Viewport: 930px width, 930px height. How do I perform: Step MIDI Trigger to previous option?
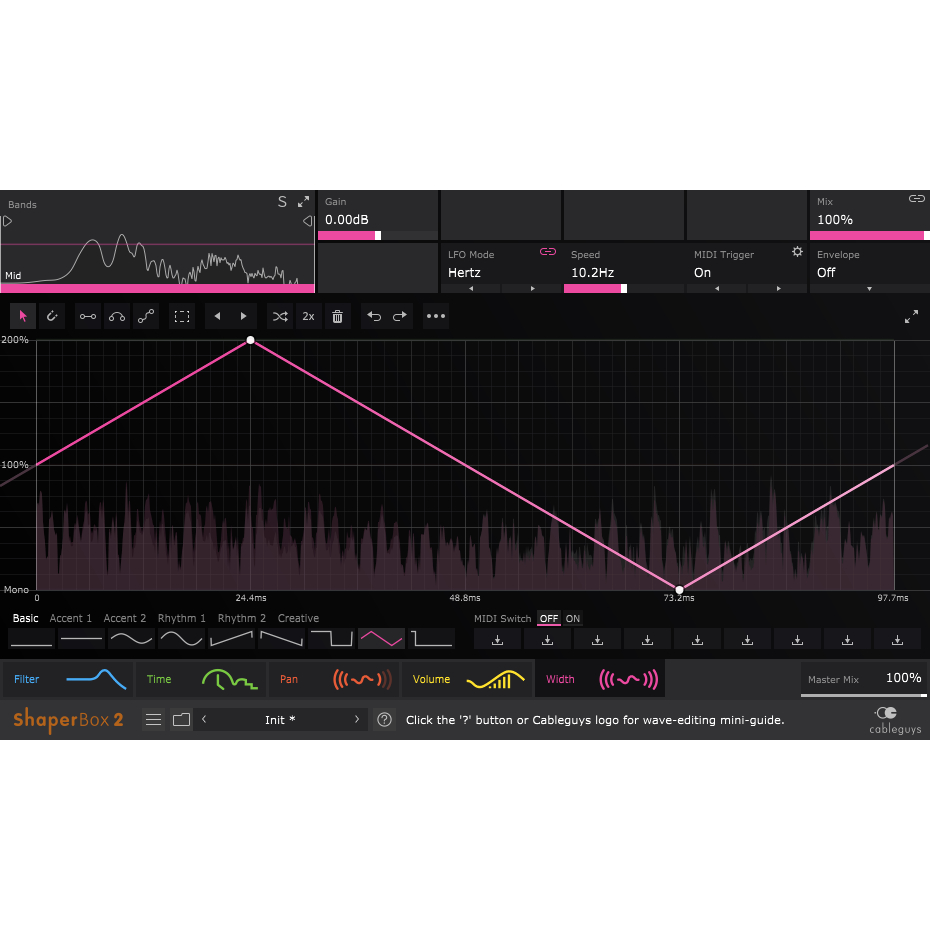click(716, 289)
